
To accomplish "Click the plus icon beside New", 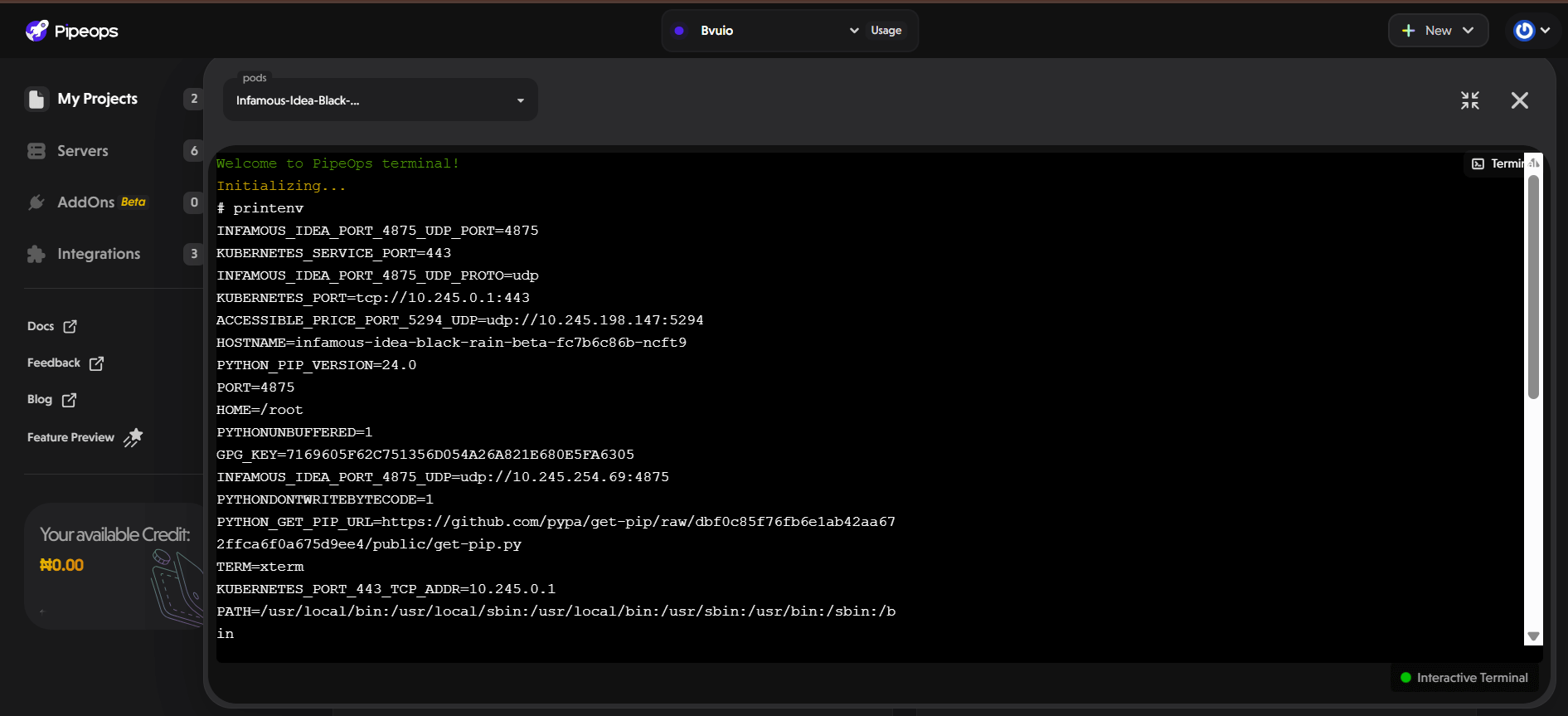I will (x=1408, y=31).
